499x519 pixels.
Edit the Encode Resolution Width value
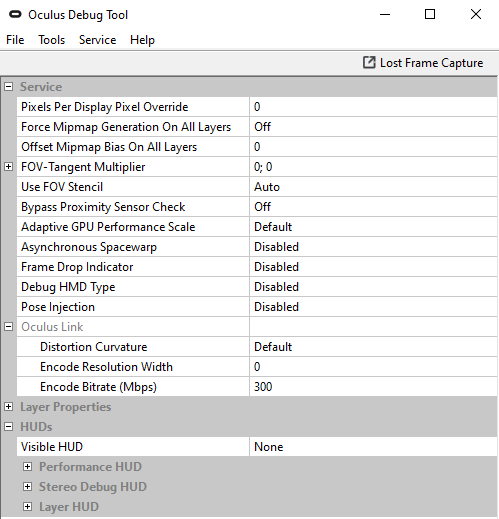click(373, 367)
